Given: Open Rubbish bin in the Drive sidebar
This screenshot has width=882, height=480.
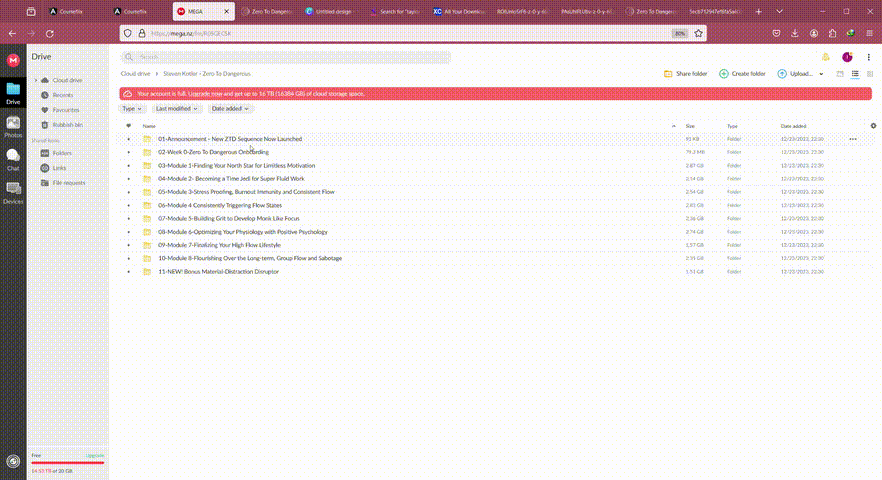Looking at the screenshot, I should click(x=68, y=125).
